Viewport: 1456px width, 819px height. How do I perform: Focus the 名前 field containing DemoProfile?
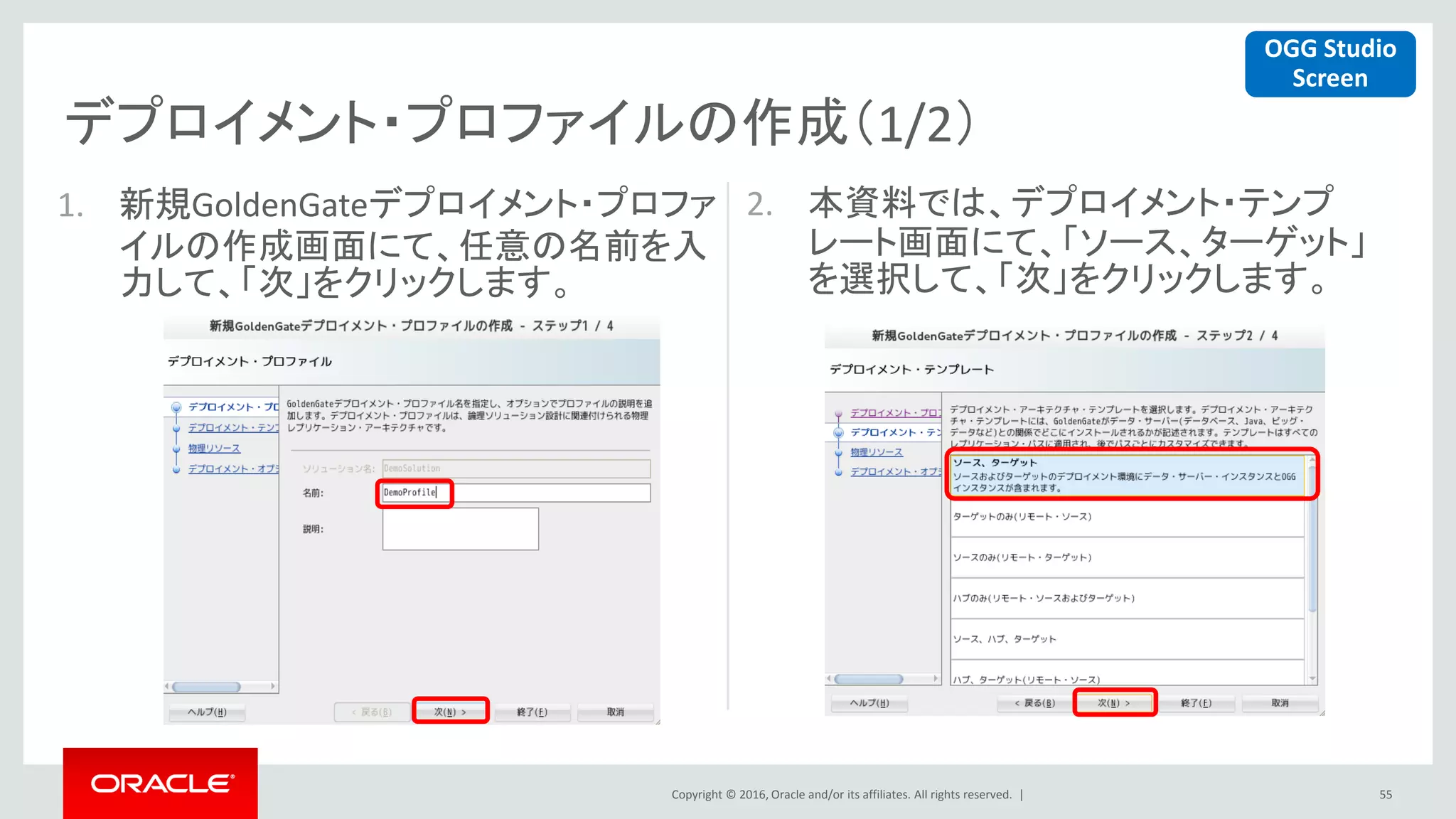coord(516,493)
